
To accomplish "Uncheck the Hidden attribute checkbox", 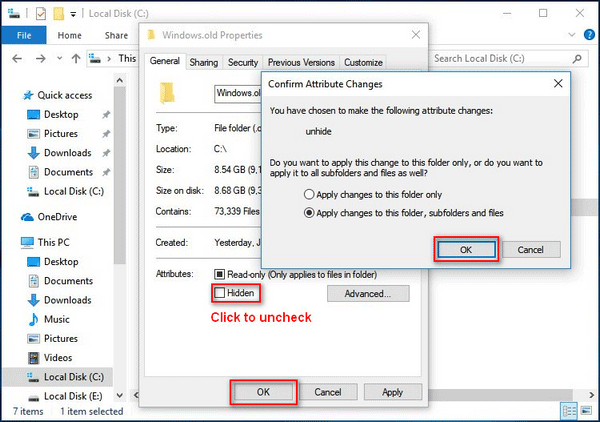I will (220, 293).
